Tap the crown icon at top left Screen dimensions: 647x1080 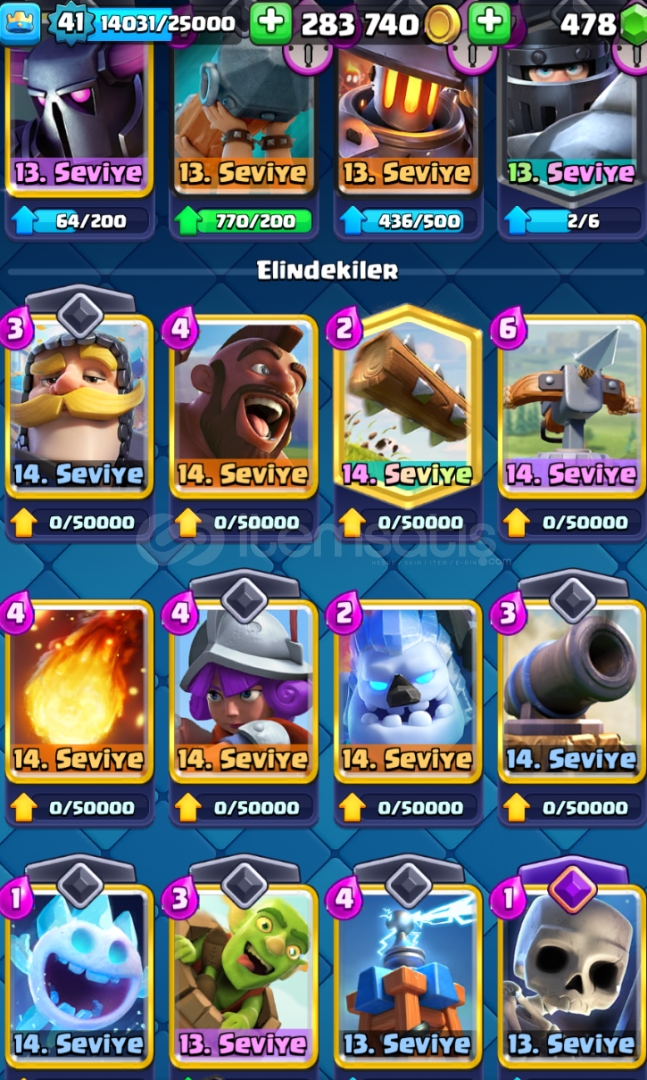pyautogui.click(x=20, y=21)
